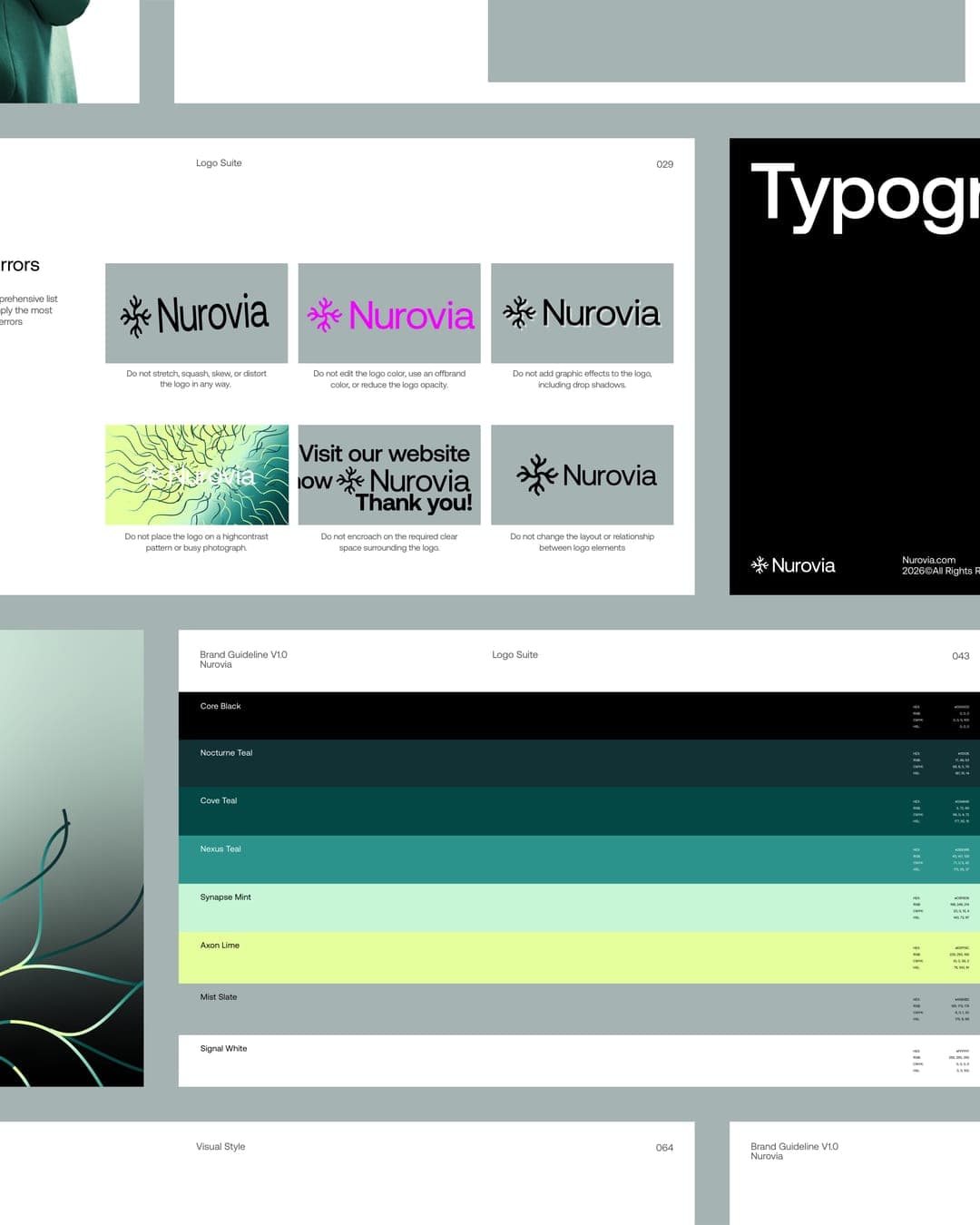Click page number 064

664,1148
